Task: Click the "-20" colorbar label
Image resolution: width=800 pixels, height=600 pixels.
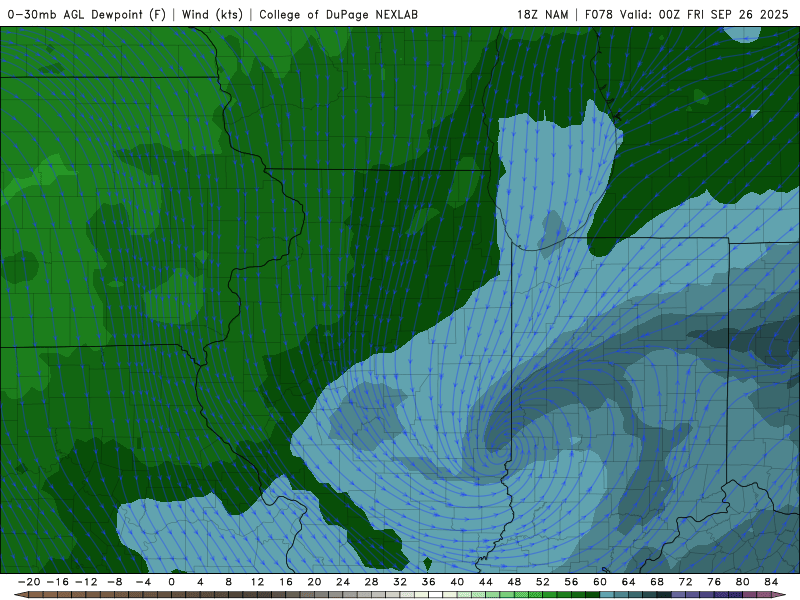Action: coord(29,582)
